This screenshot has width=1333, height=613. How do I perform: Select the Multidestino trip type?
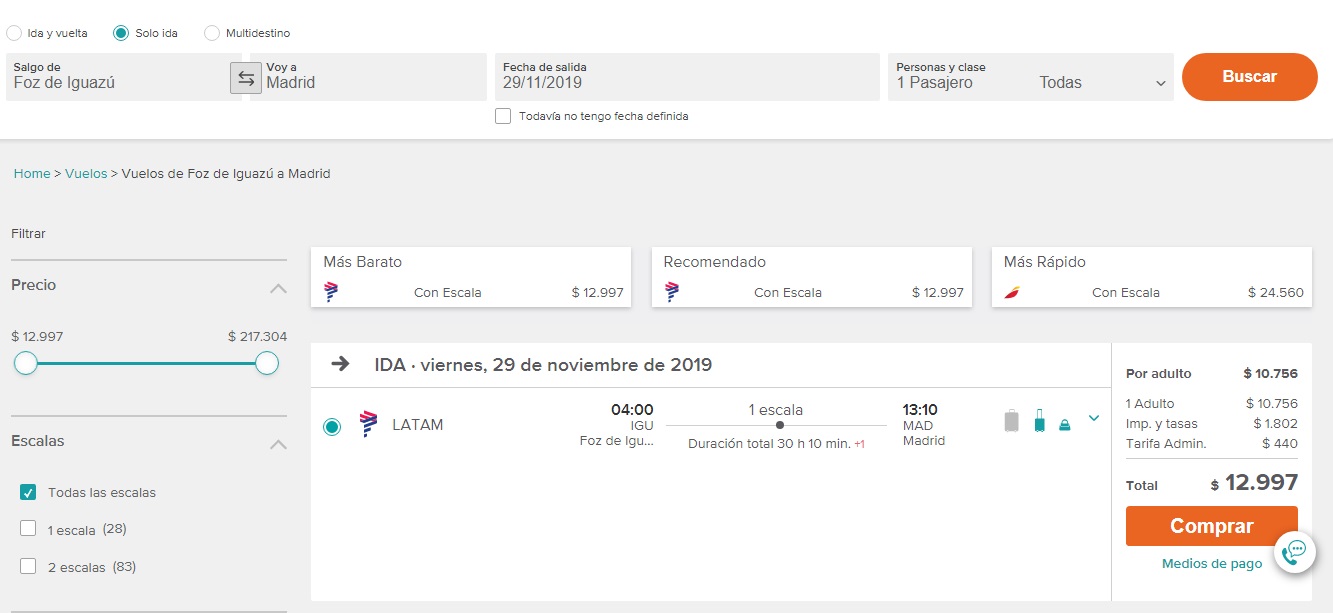tap(212, 33)
